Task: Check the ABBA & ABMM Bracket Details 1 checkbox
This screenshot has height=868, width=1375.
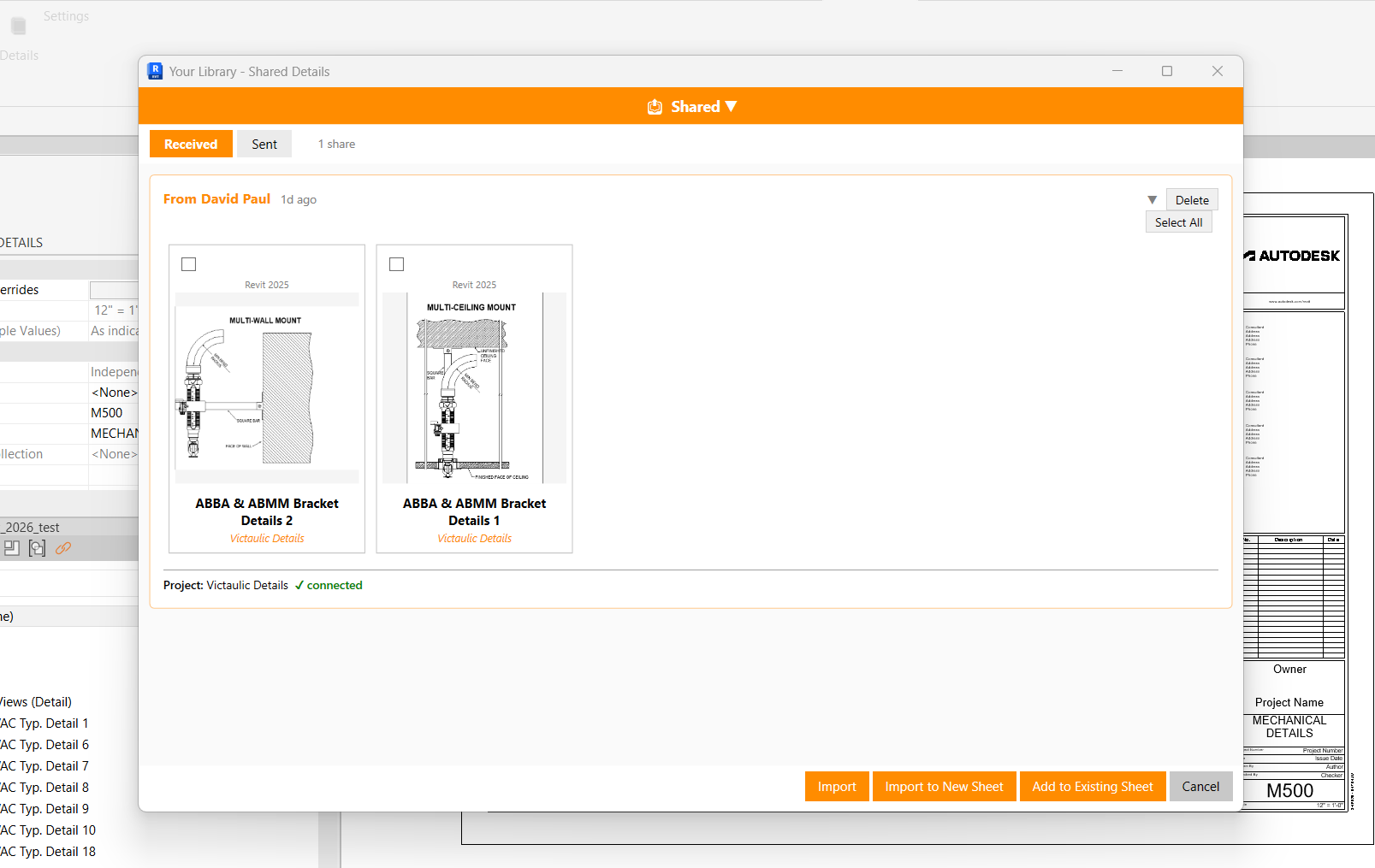Action: pyautogui.click(x=396, y=264)
